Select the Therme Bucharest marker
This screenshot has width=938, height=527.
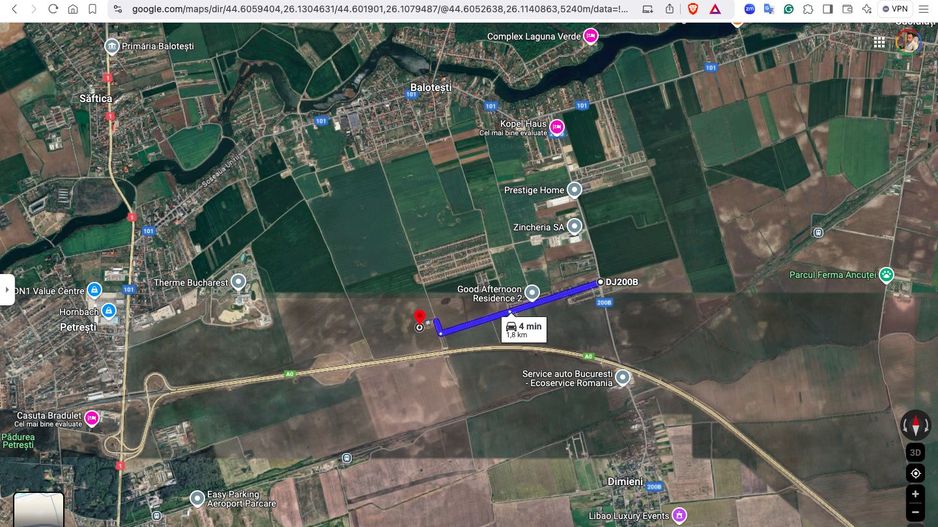(x=239, y=281)
